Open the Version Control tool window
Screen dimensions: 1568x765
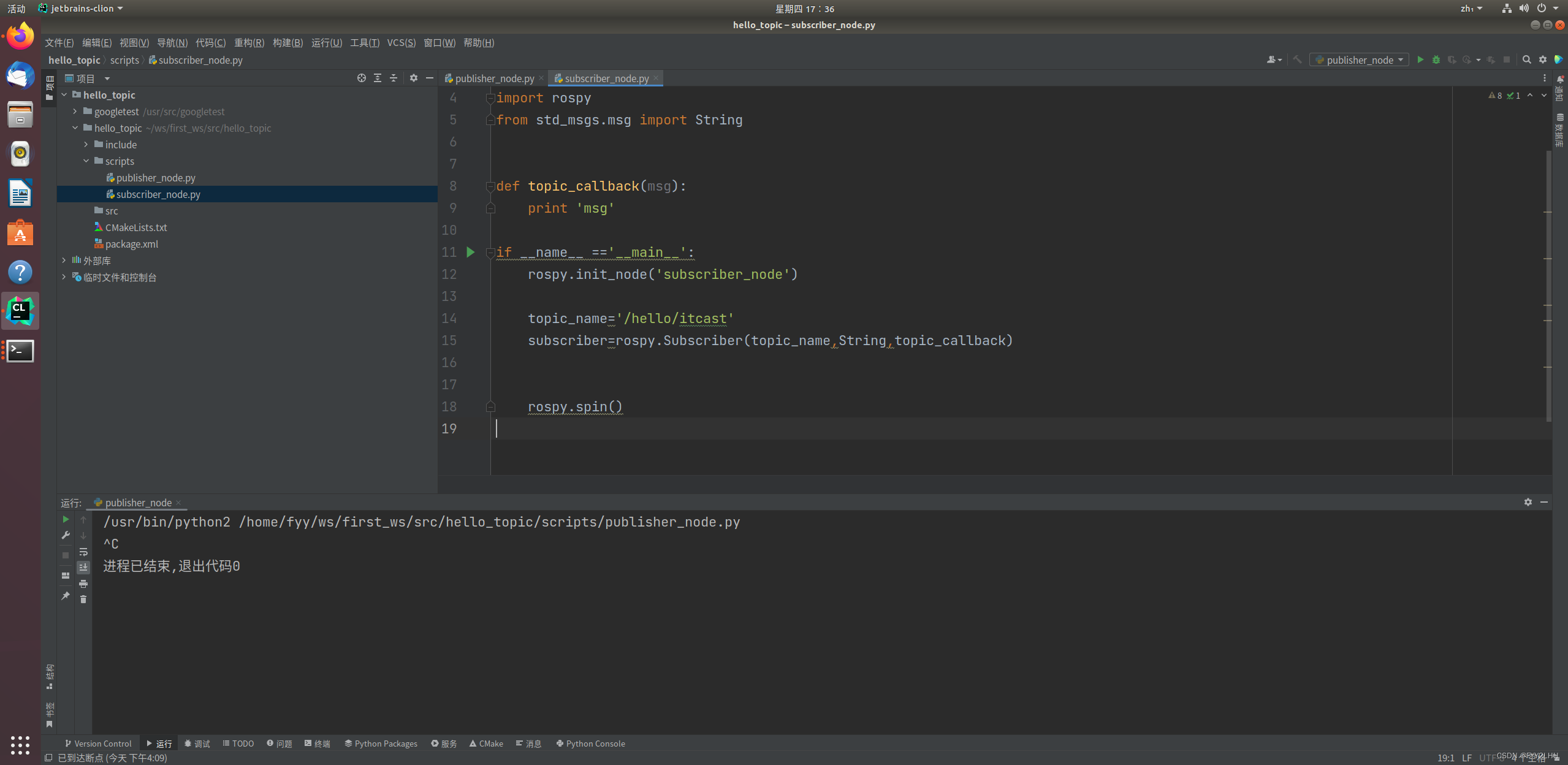[98, 744]
